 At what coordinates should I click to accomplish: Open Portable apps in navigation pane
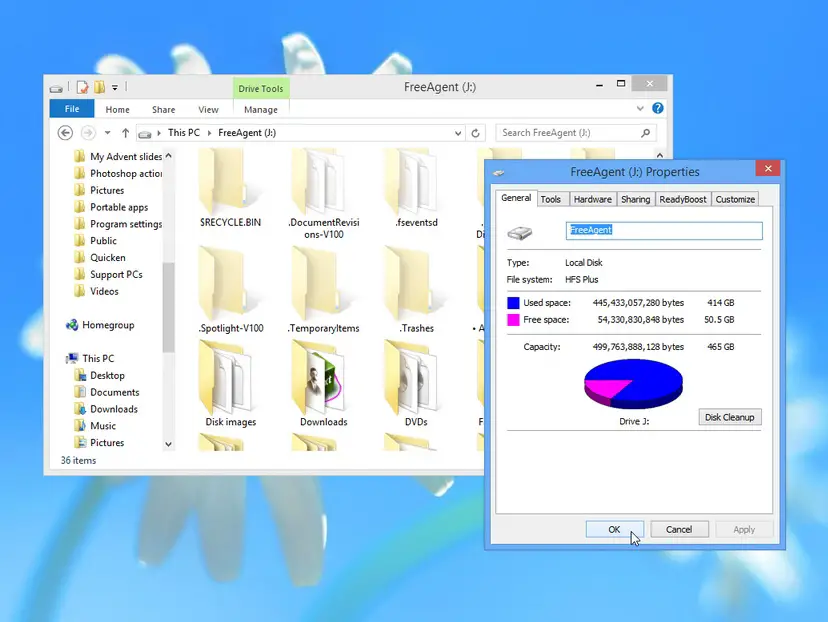click(x=112, y=207)
